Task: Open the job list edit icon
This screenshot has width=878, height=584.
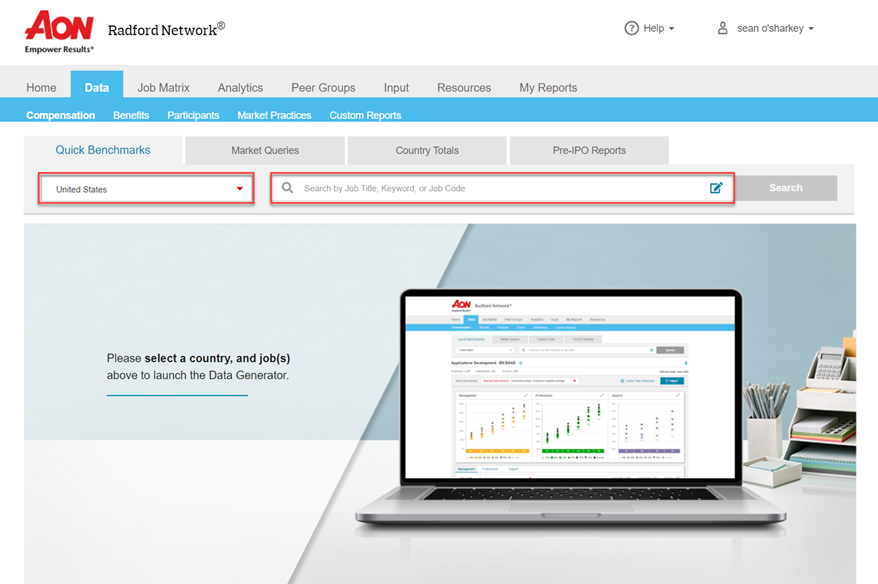Action: coord(716,188)
